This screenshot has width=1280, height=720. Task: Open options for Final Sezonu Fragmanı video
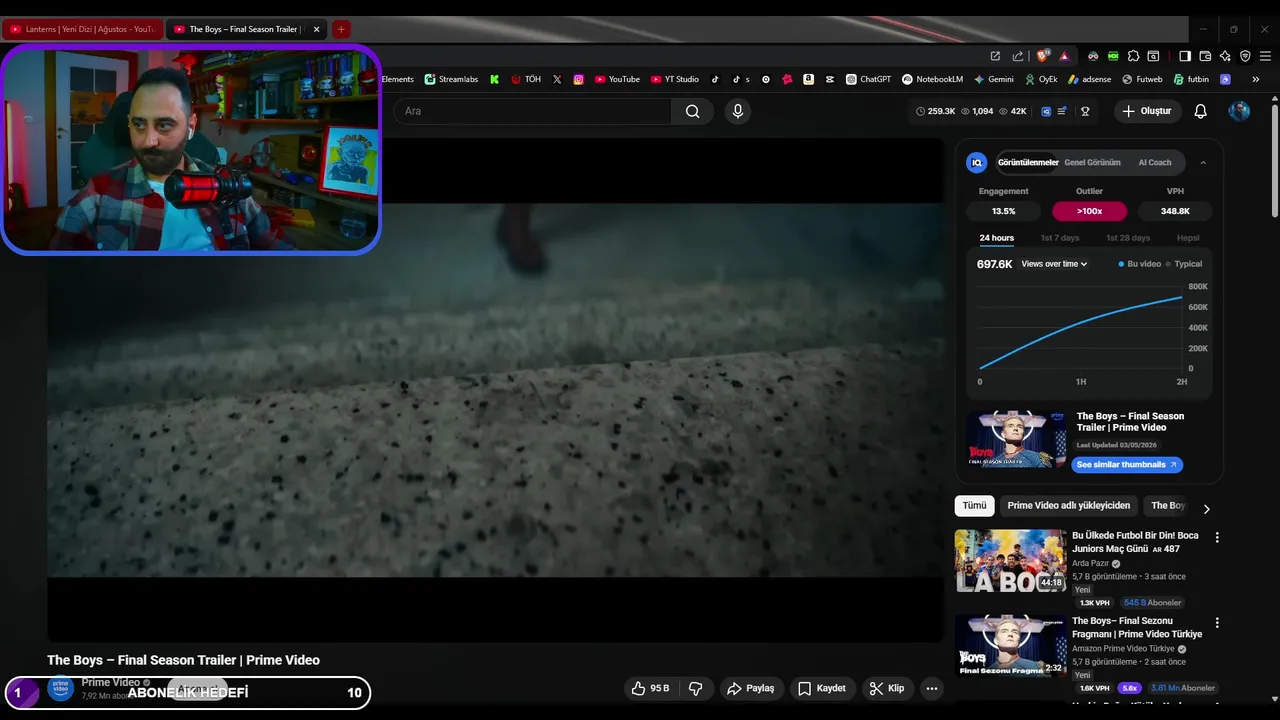pos(1217,622)
